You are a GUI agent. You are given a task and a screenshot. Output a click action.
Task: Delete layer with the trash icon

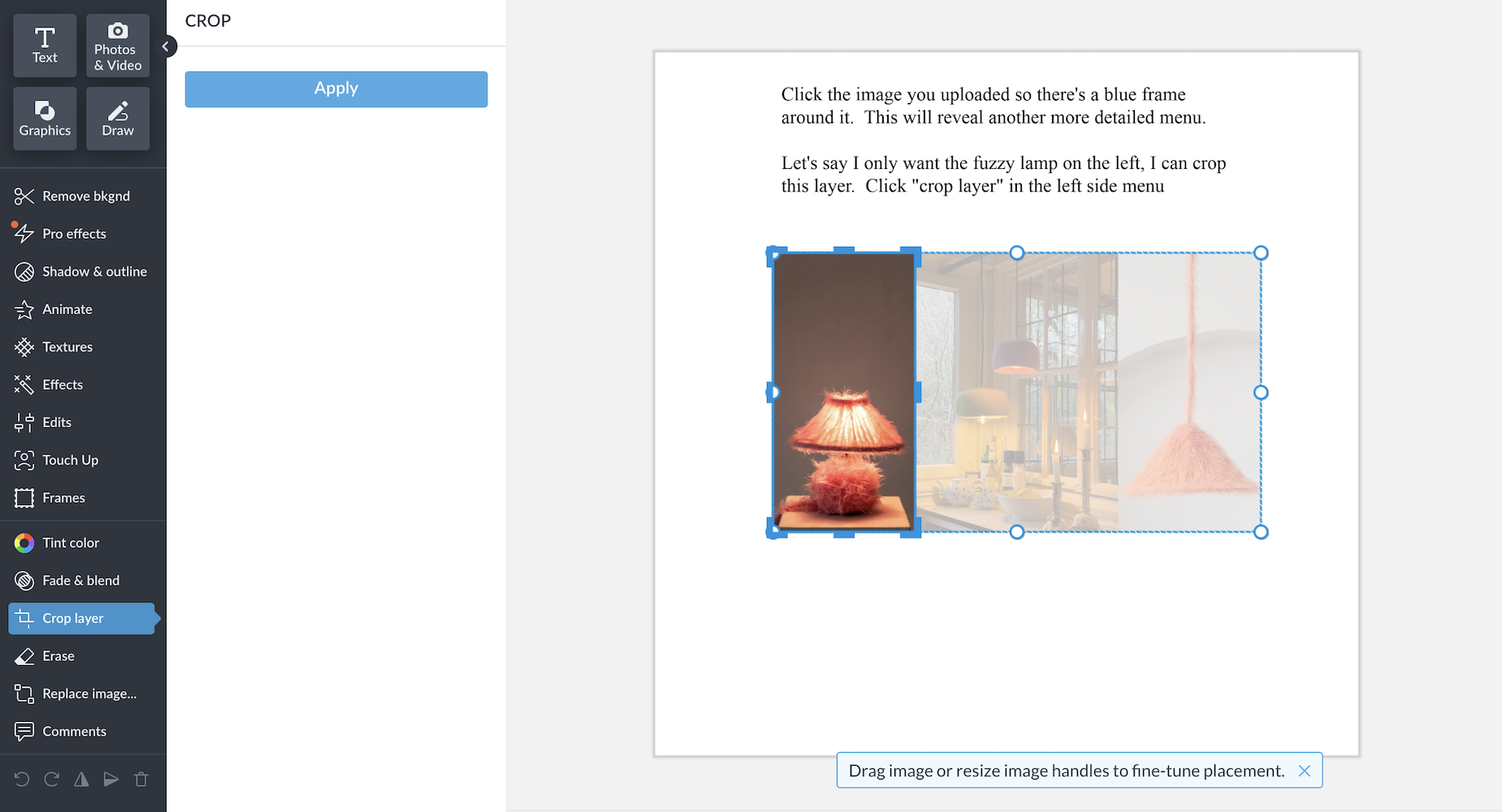coord(141,780)
